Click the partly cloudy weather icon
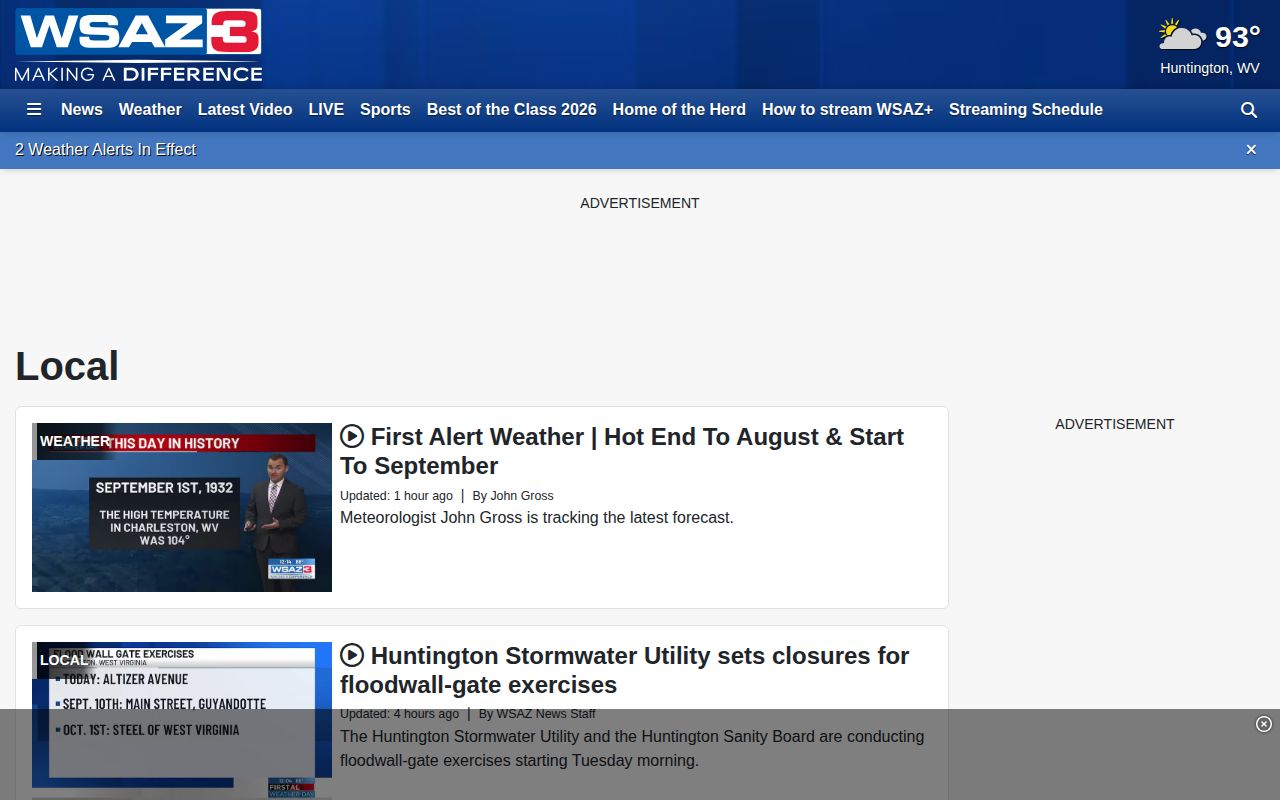The height and width of the screenshot is (800, 1280). (1182, 36)
